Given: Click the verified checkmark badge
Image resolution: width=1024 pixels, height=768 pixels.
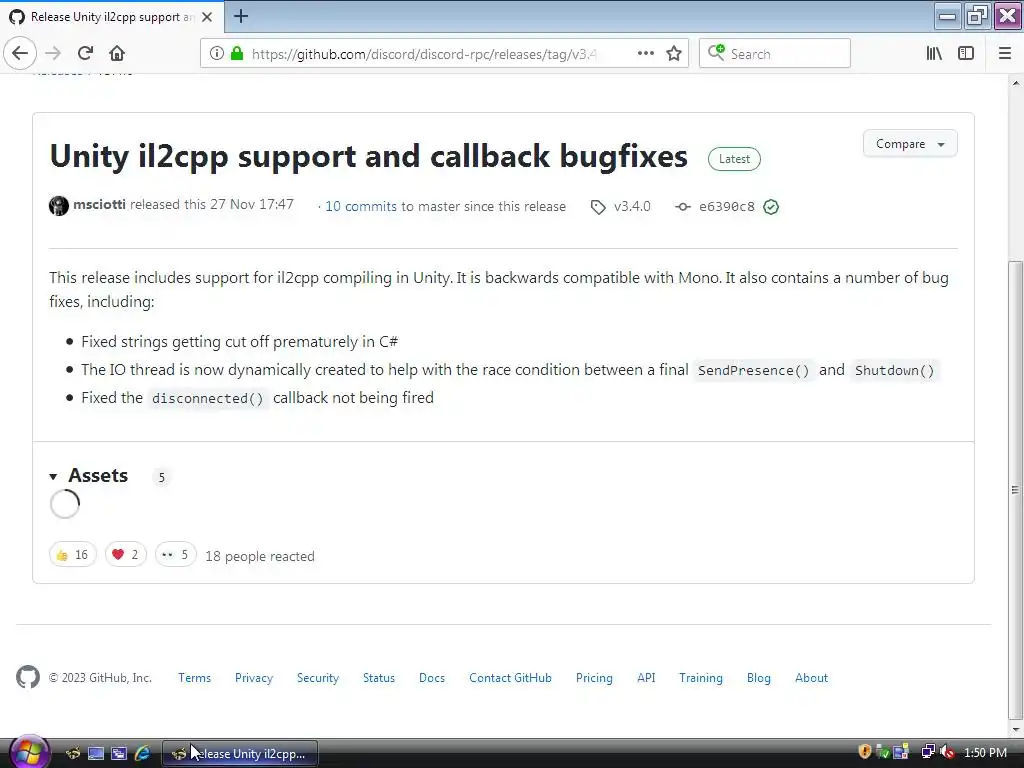Looking at the screenshot, I should coord(771,207).
